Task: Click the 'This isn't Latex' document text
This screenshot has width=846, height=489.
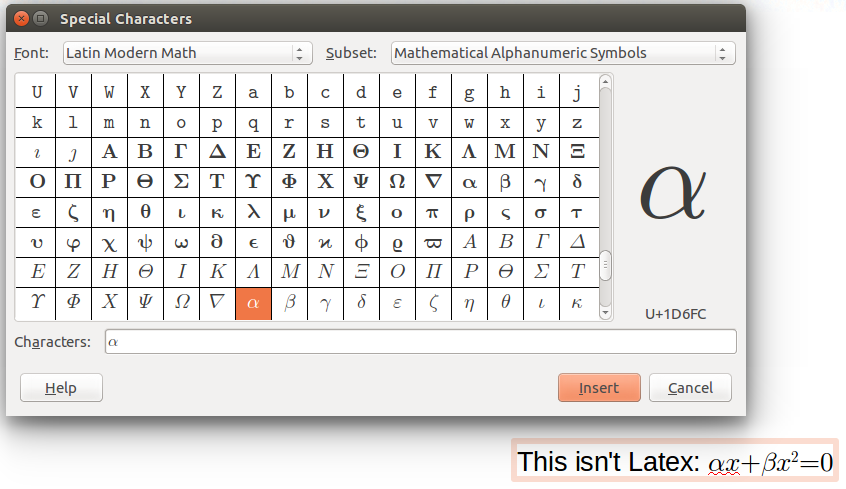Action: pyautogui.click(x=608, y=462)
